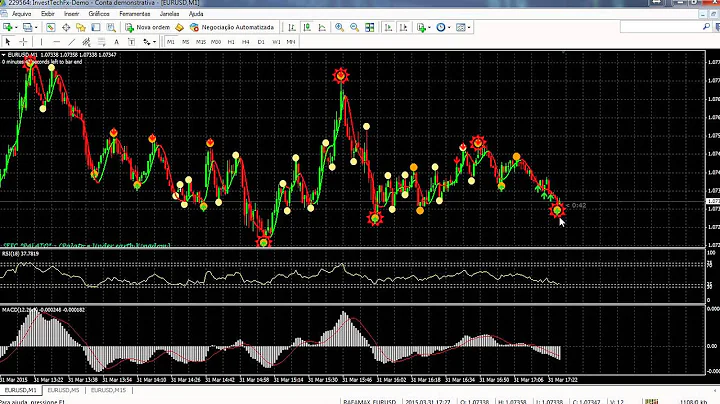Select the cursor arrow tool
The image size is (720, 404).
8,42
